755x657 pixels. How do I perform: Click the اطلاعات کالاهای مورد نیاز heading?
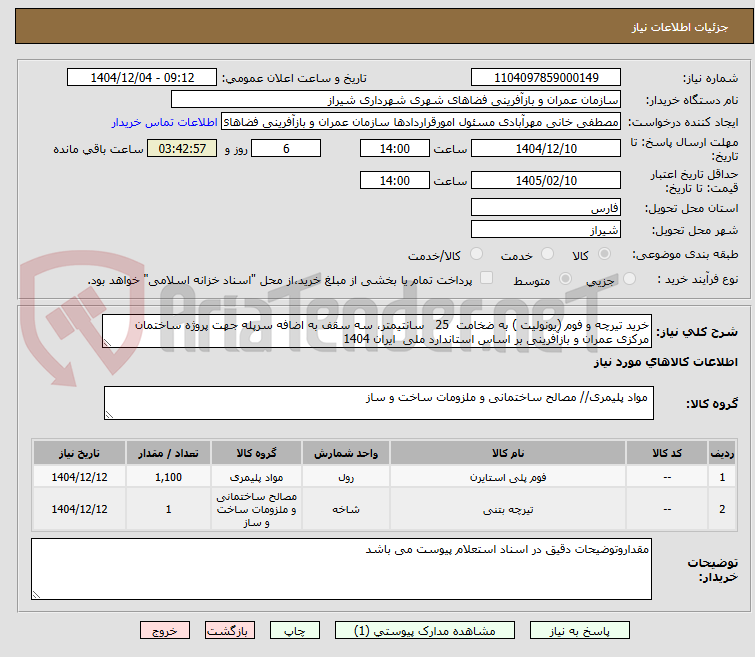(665, 362)
